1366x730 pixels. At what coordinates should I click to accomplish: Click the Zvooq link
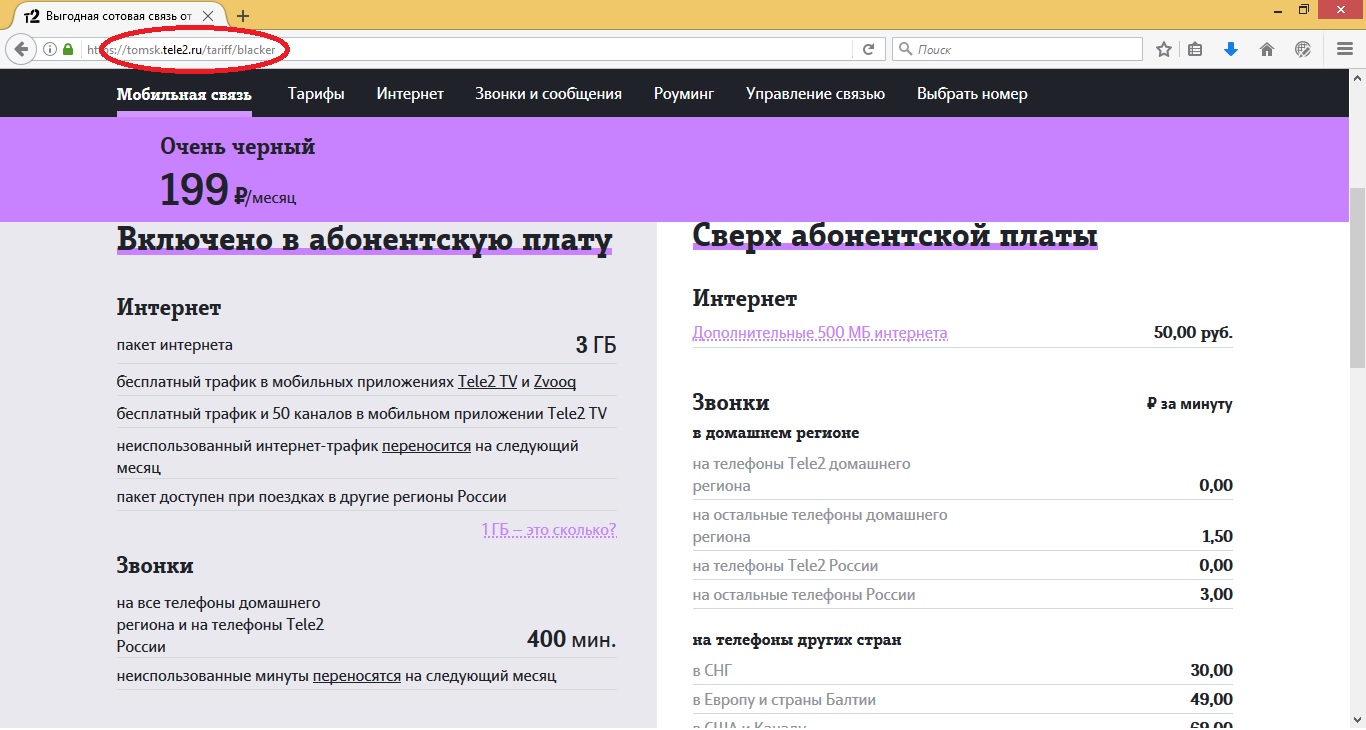click(555, 382)
